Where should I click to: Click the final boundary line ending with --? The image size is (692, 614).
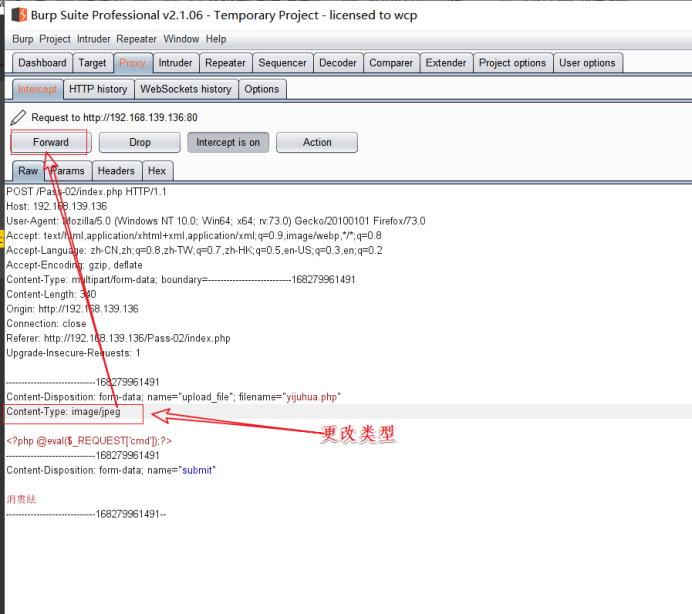coord(86,514)
